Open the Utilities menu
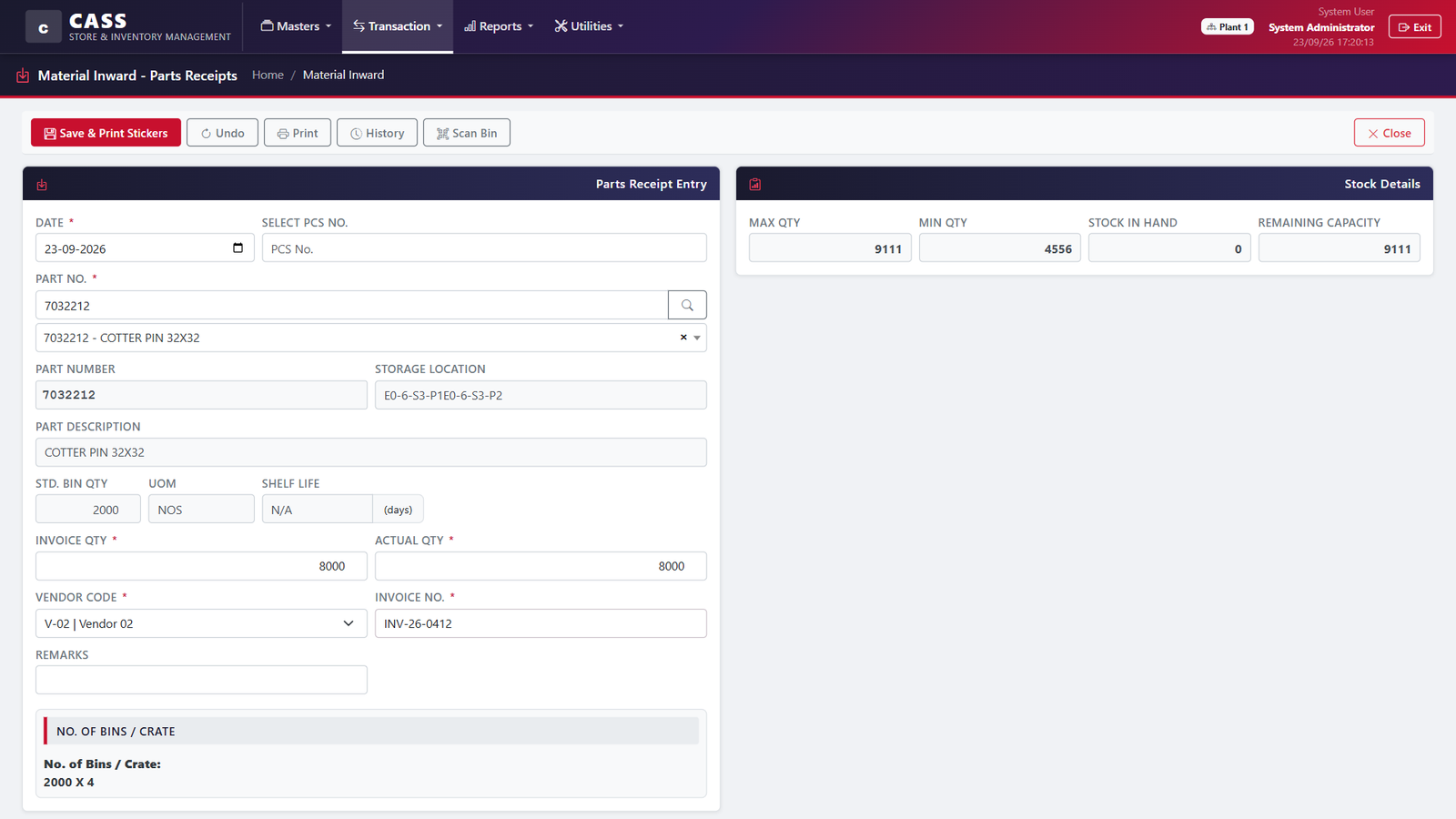 click(589, 26)
